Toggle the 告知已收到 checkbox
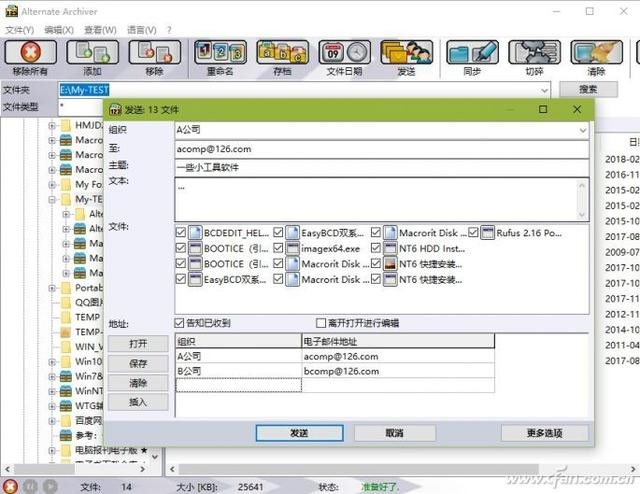The image size is (640, 494). point(179,323)
